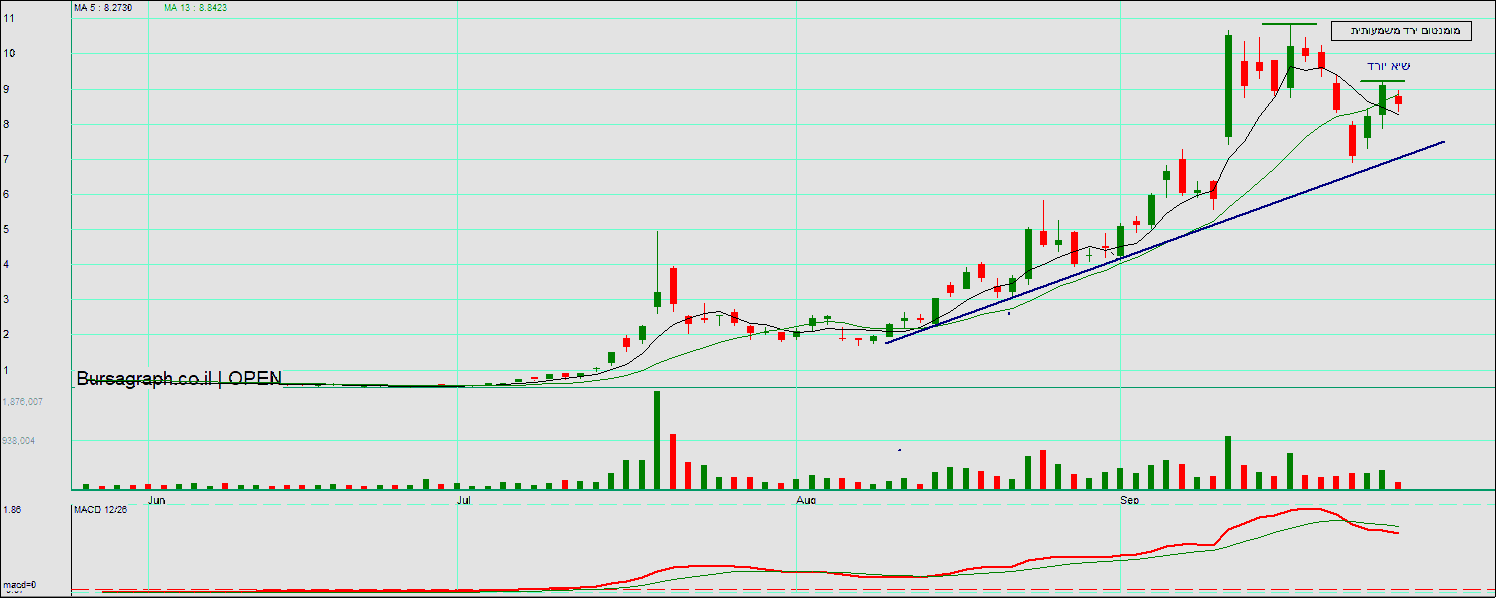Select the "MACD 12/26" panel label
Image resolution: width=1496 pixels, height=598 pixels.
[100, 510]
